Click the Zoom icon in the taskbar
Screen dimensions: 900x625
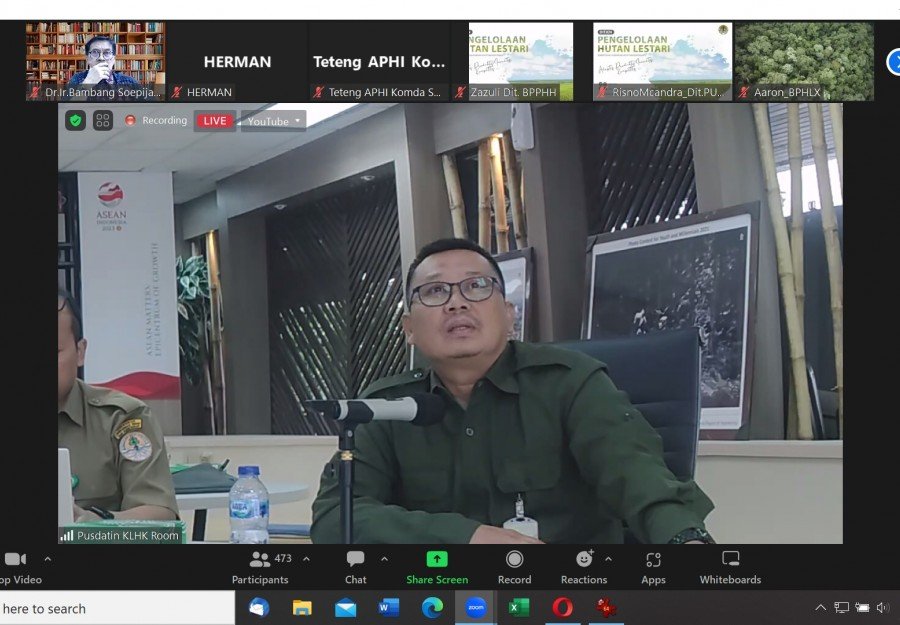(x=475, y=607)
